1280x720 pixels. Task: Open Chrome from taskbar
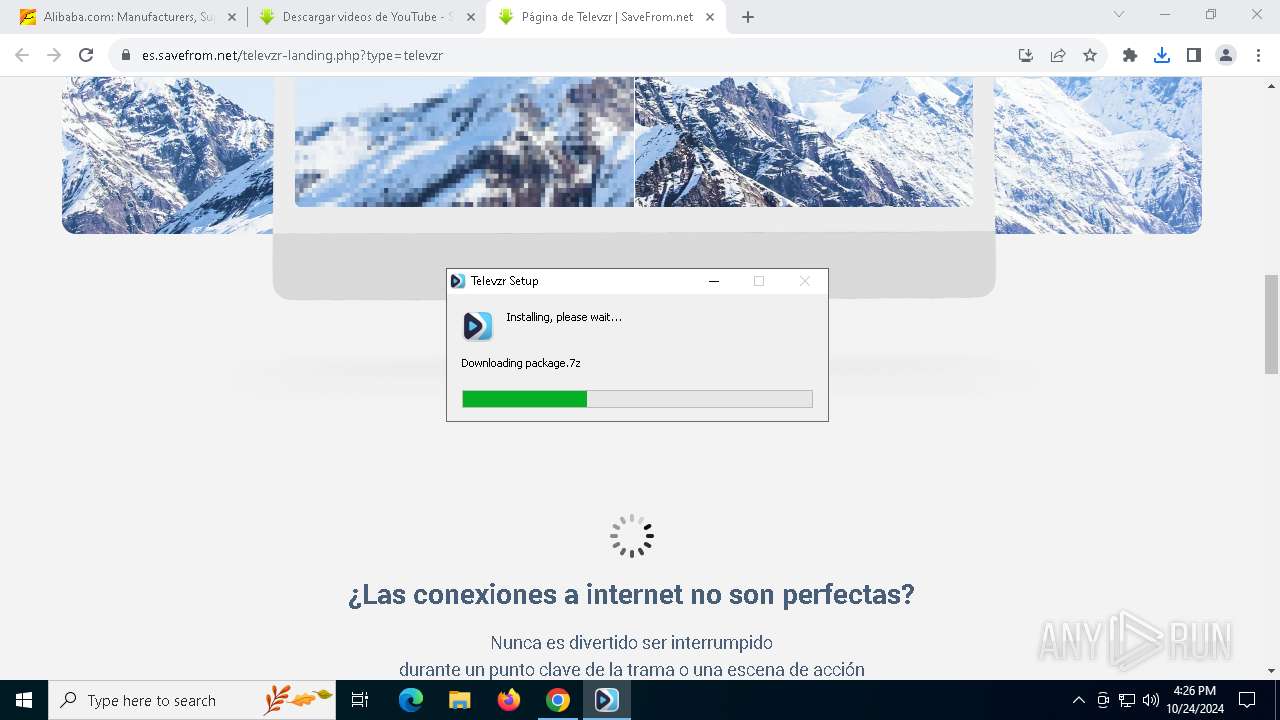point(558,700)
